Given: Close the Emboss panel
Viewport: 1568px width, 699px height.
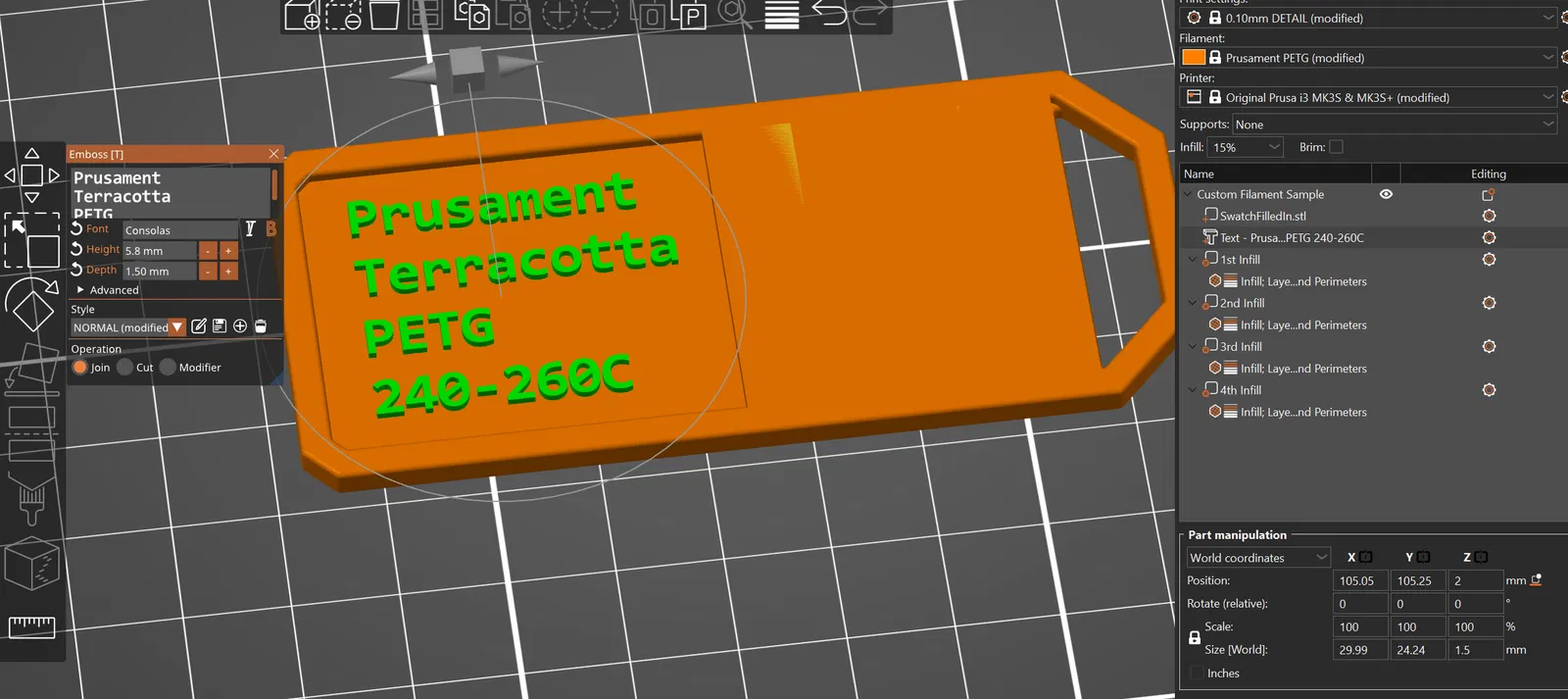Looking at the screenshot, I should click(x=274, y=154).
